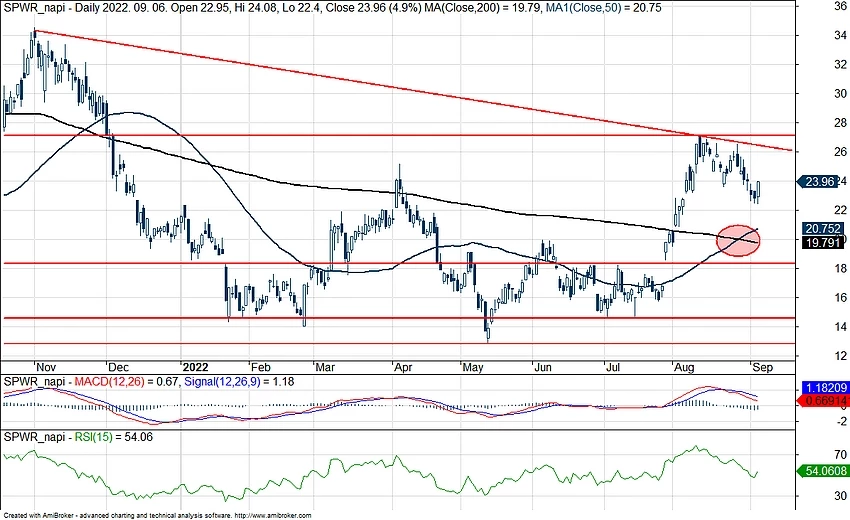
Task: Click the 70 level on the RSI axis
Action: [x=841, y=454]
